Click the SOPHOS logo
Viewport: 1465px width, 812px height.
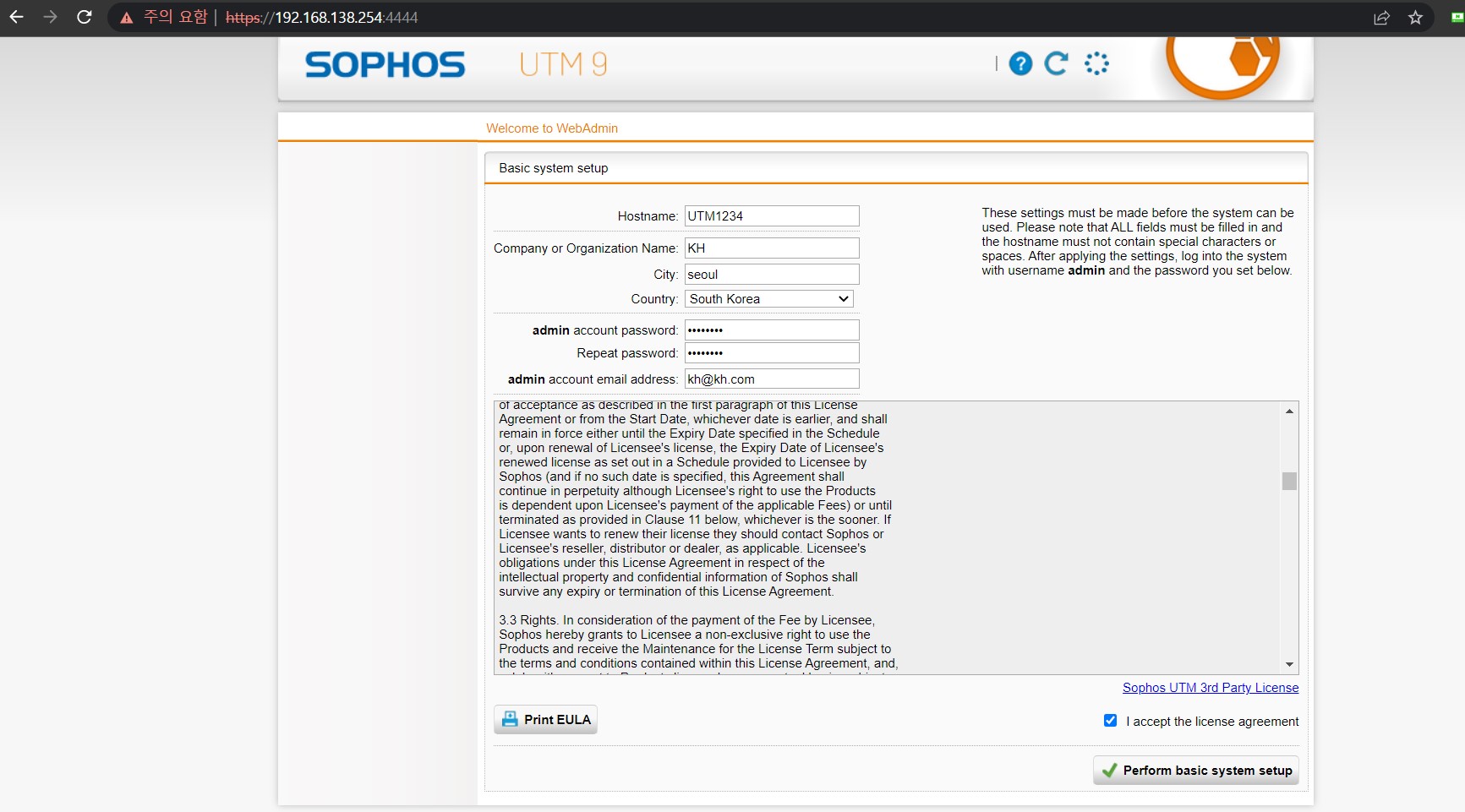pyautogui.click(x=385, y=65)
